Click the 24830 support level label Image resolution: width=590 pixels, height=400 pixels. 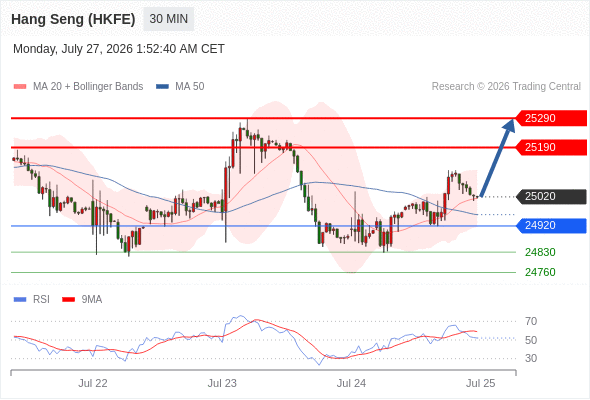(540, 252)
